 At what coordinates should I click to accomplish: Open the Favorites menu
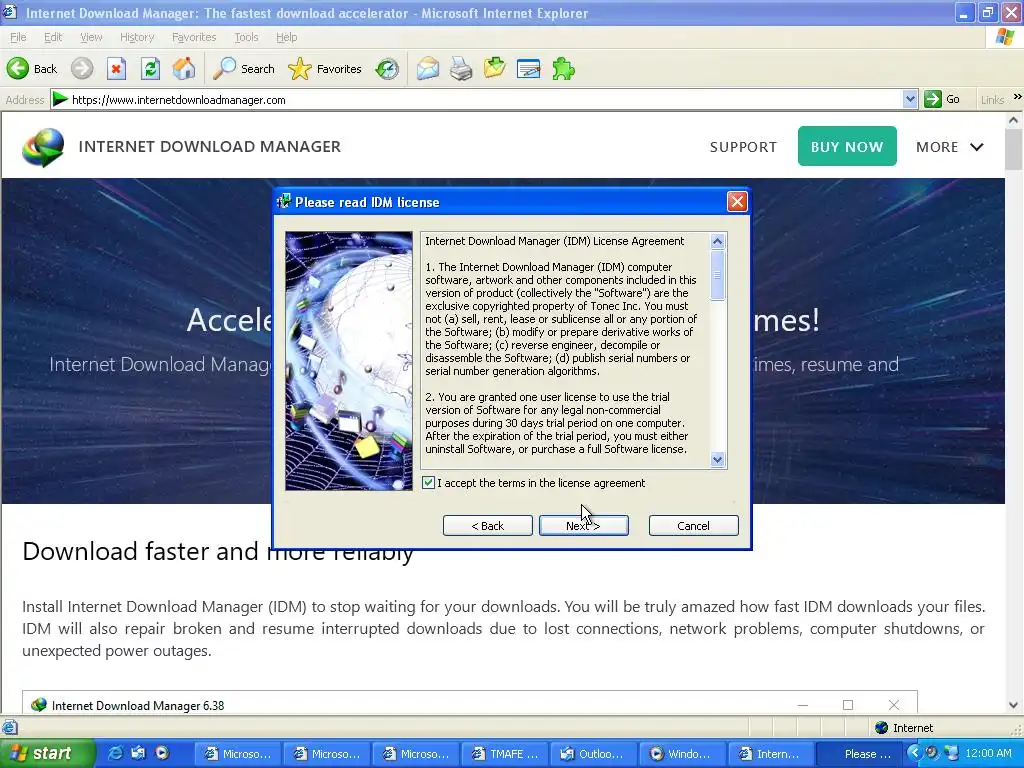194,37
